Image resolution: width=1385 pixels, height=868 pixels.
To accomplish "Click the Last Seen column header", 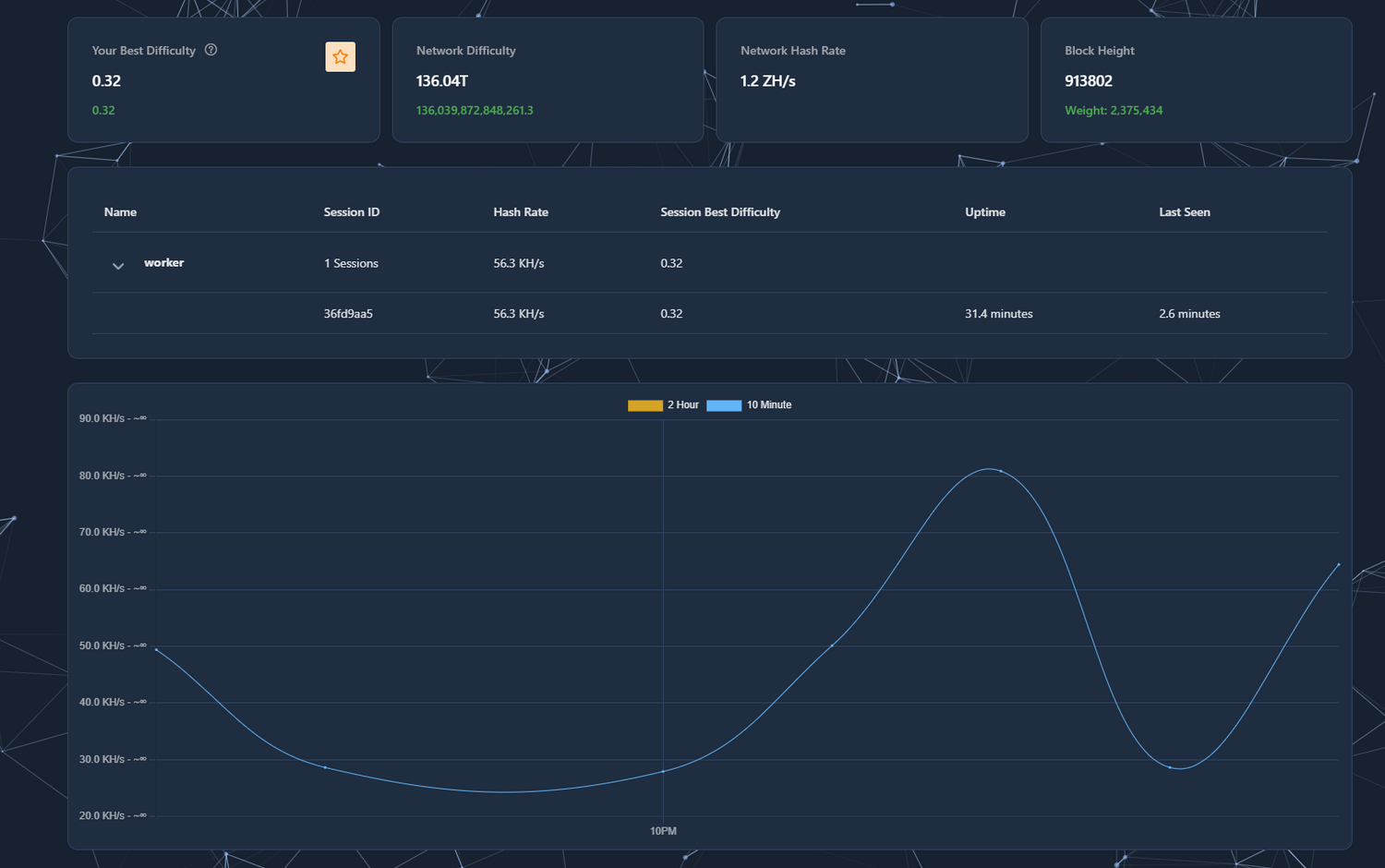I will click(1184, 212).
